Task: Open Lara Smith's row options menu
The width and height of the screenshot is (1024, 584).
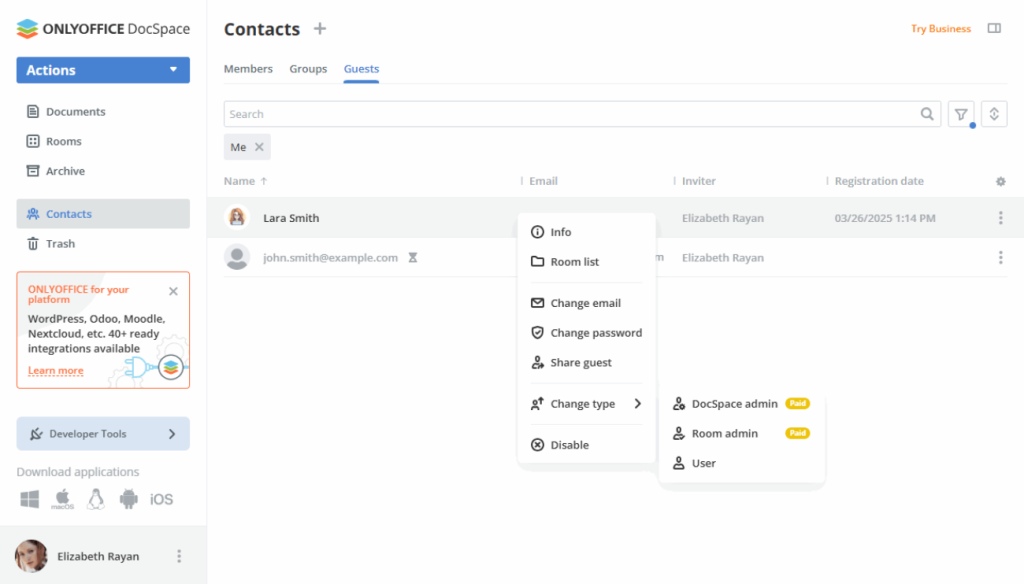Action: 1000,217
